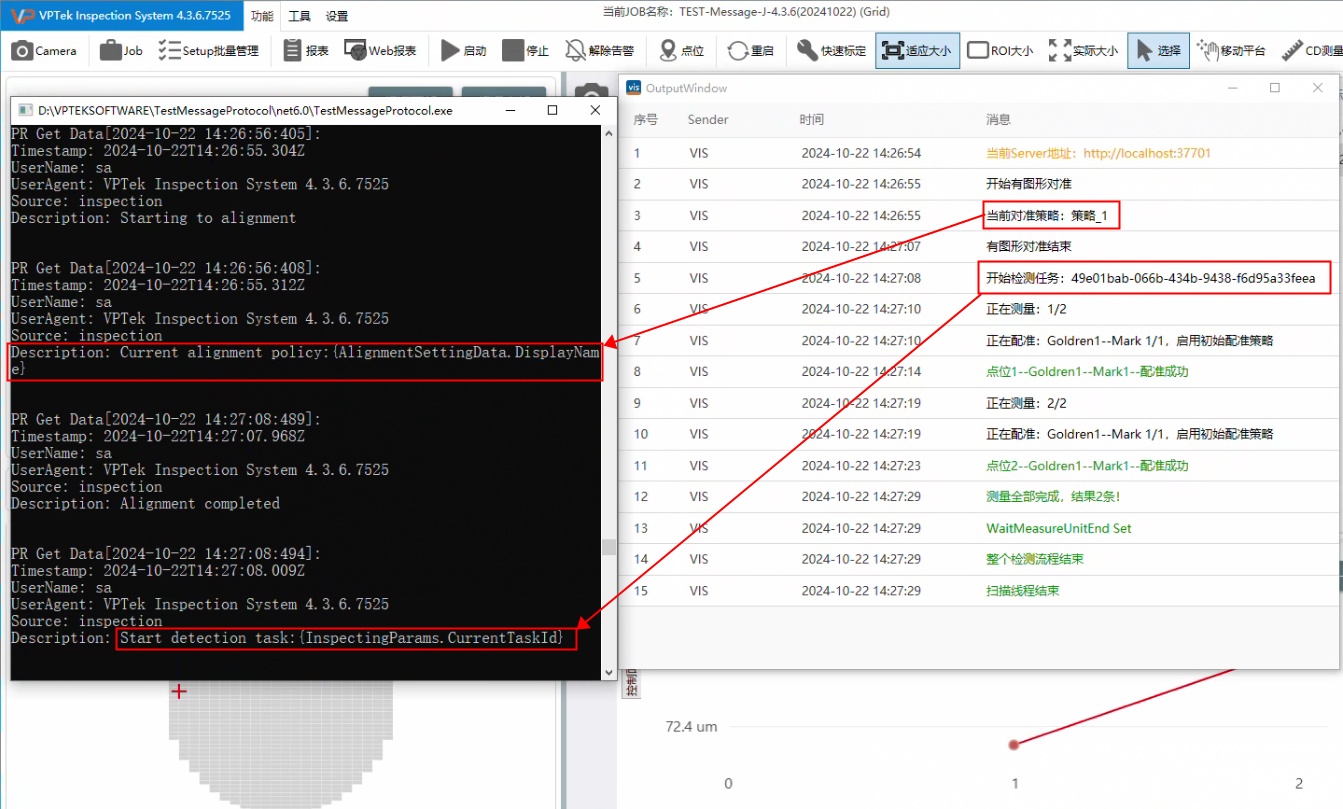1343x809 pixels.
Task: Click the red cross marker on wafer map
Action: [x=179, y=691]
